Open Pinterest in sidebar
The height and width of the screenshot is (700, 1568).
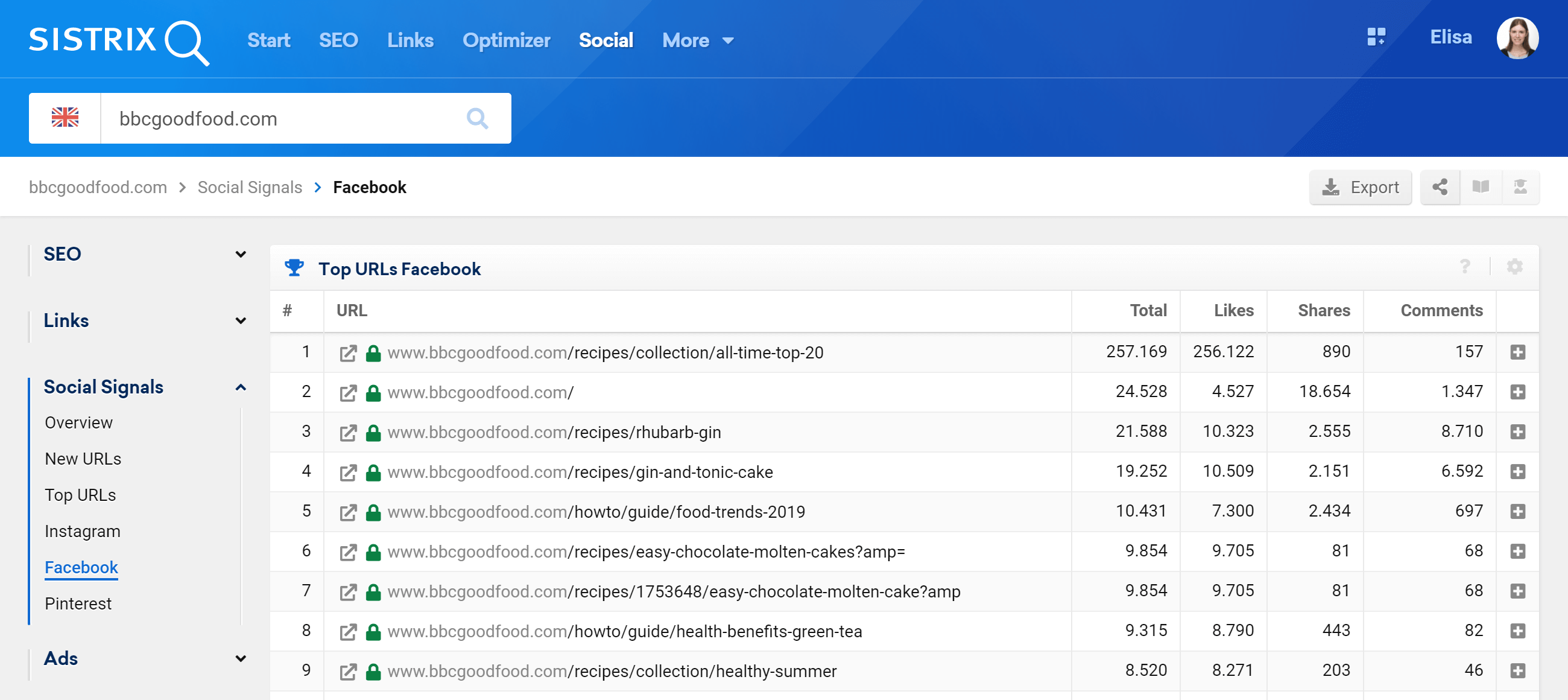[x=78, y=603]
